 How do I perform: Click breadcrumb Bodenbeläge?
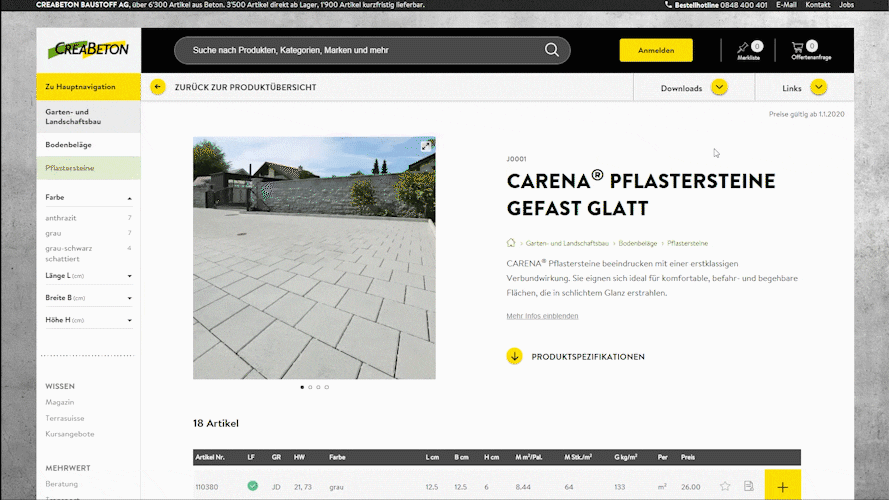638,243
